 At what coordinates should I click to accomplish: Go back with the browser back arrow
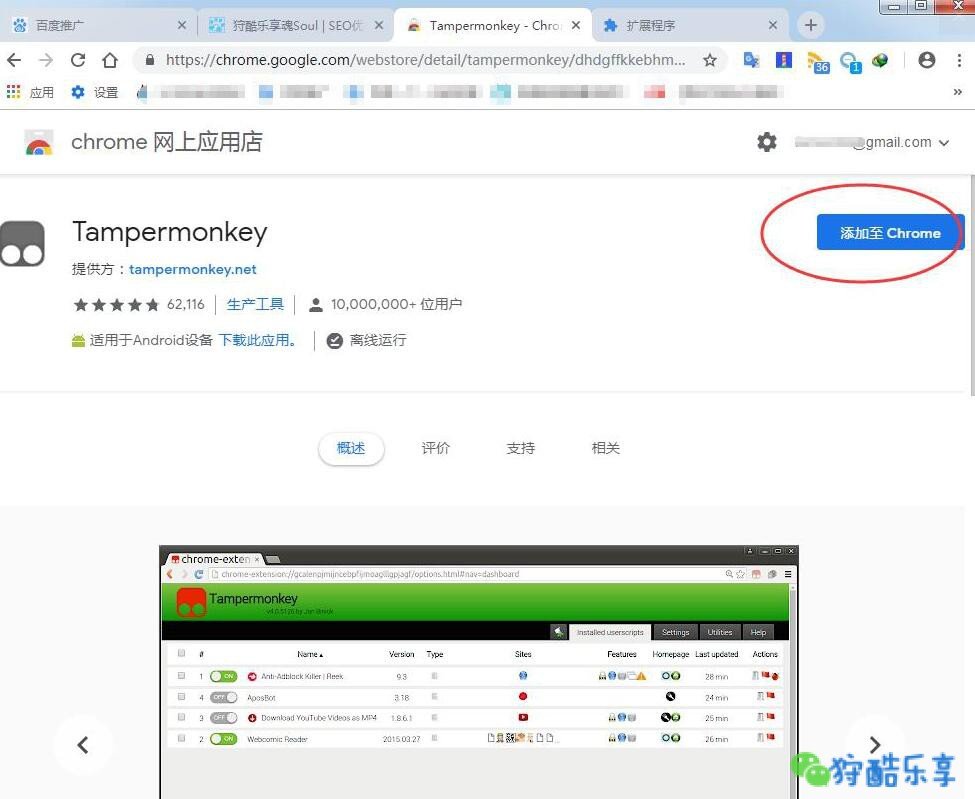click(14, 60)
